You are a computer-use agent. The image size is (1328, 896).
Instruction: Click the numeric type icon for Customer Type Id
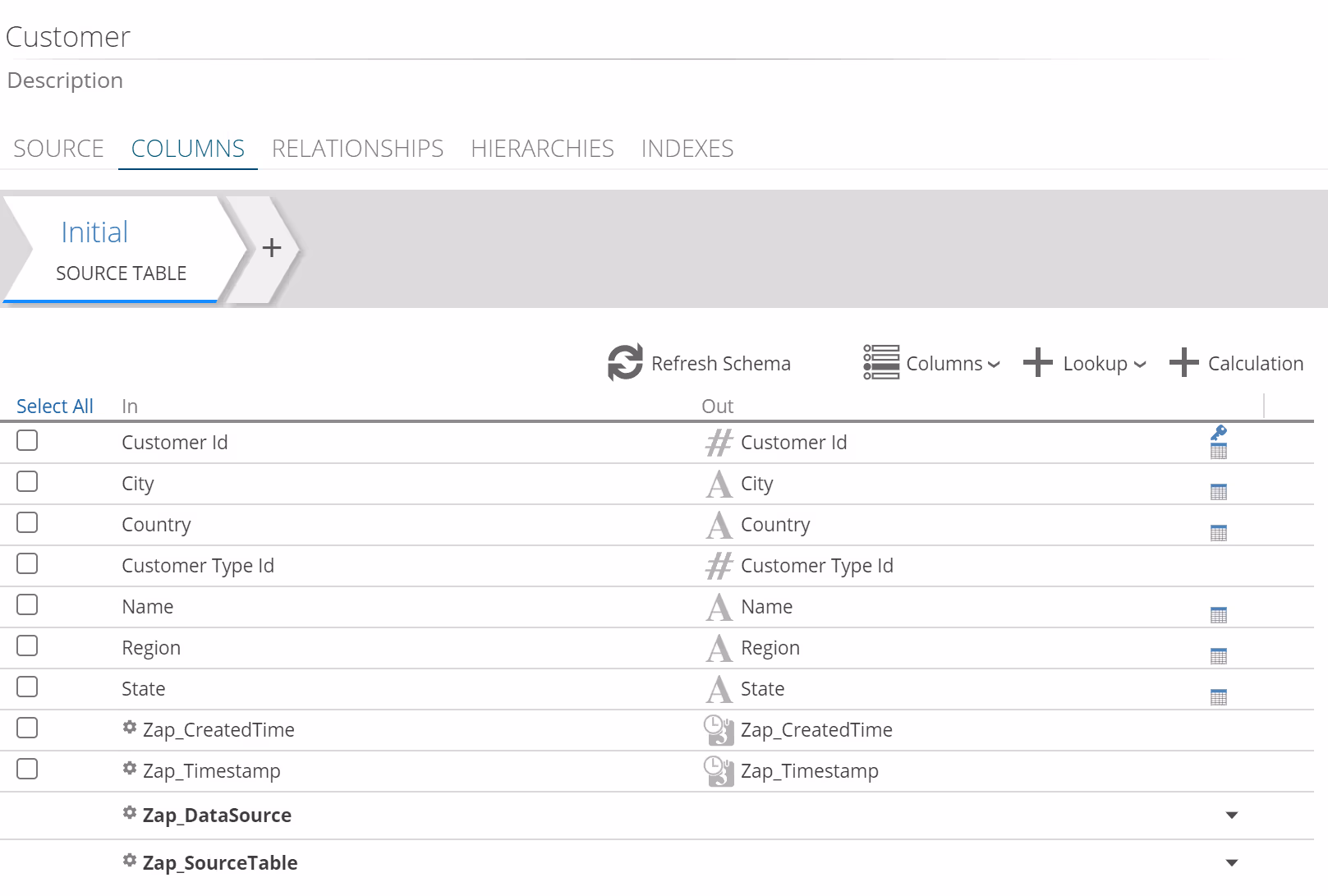(719, 566)
